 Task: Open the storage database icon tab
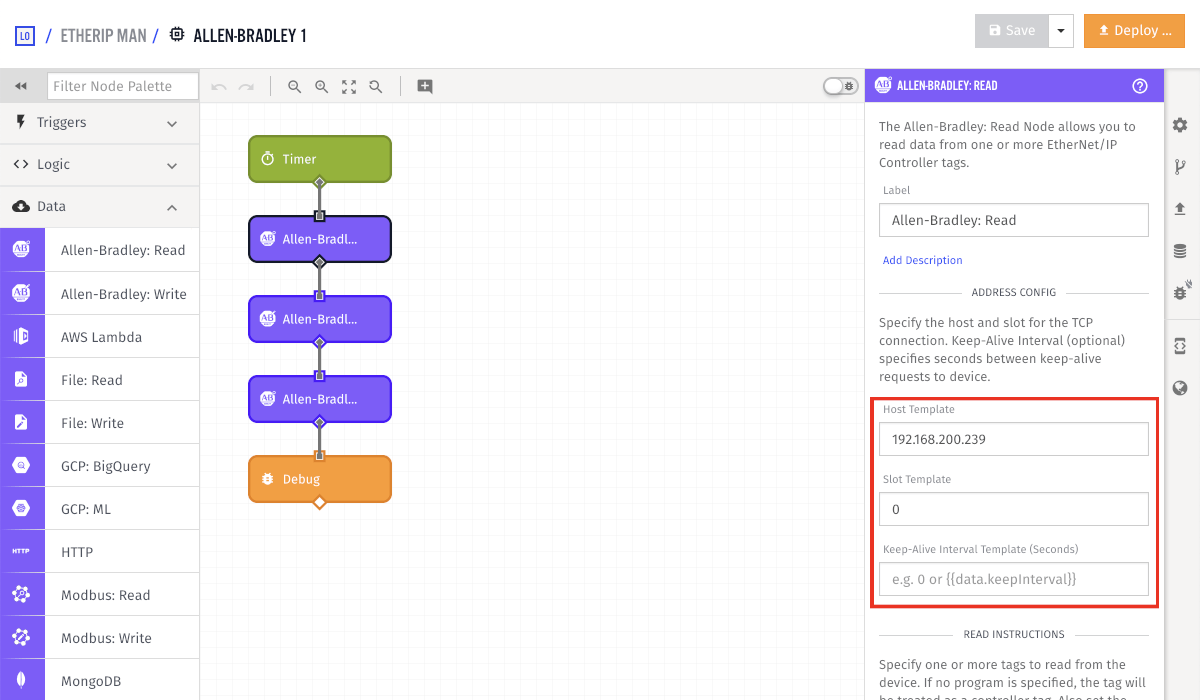(1180, 251)
